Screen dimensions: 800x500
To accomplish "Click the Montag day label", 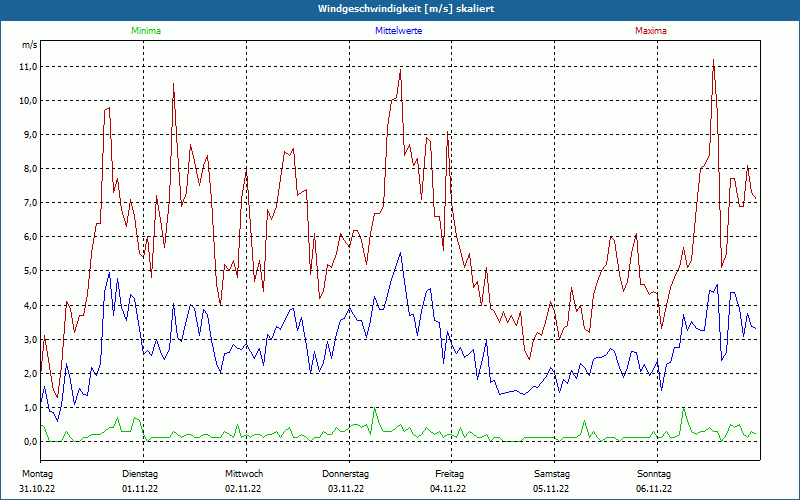I will click(37, 474).
